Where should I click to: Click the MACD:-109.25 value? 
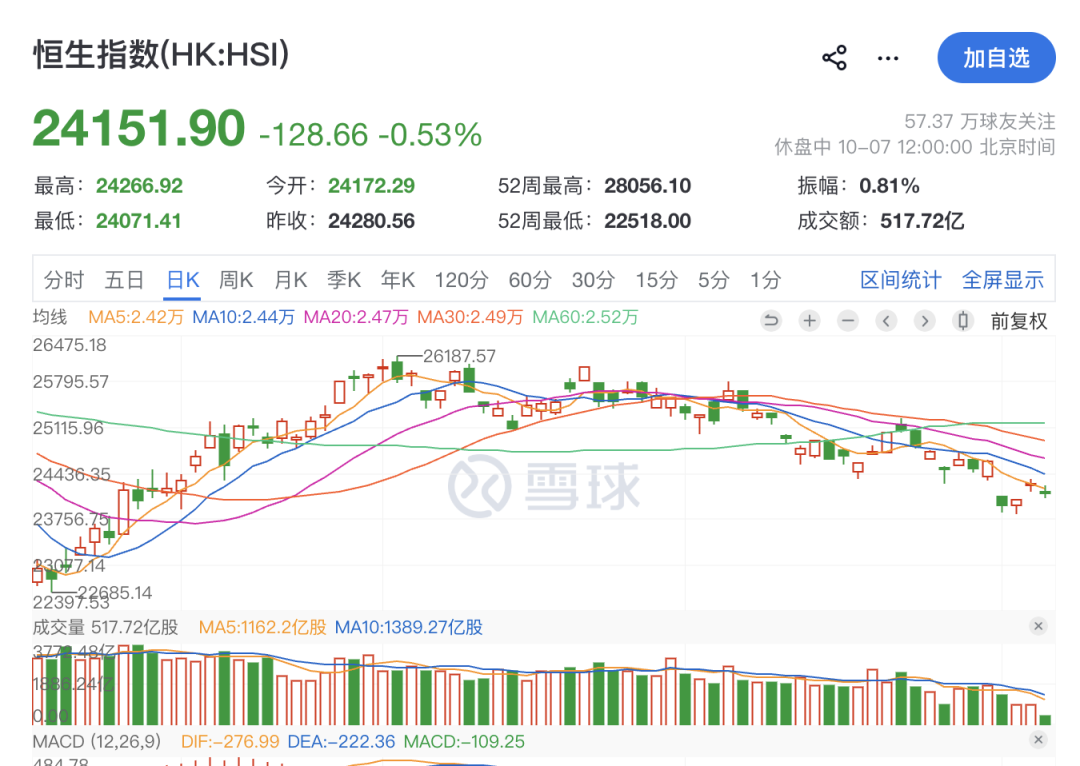(464, 742)
